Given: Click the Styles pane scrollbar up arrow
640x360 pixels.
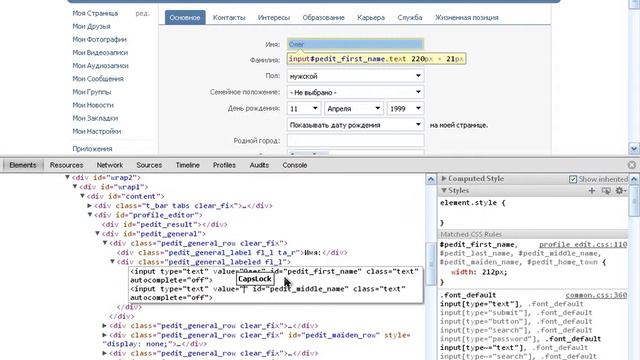Looking at the screenshot, I should (x=634, y=179).
